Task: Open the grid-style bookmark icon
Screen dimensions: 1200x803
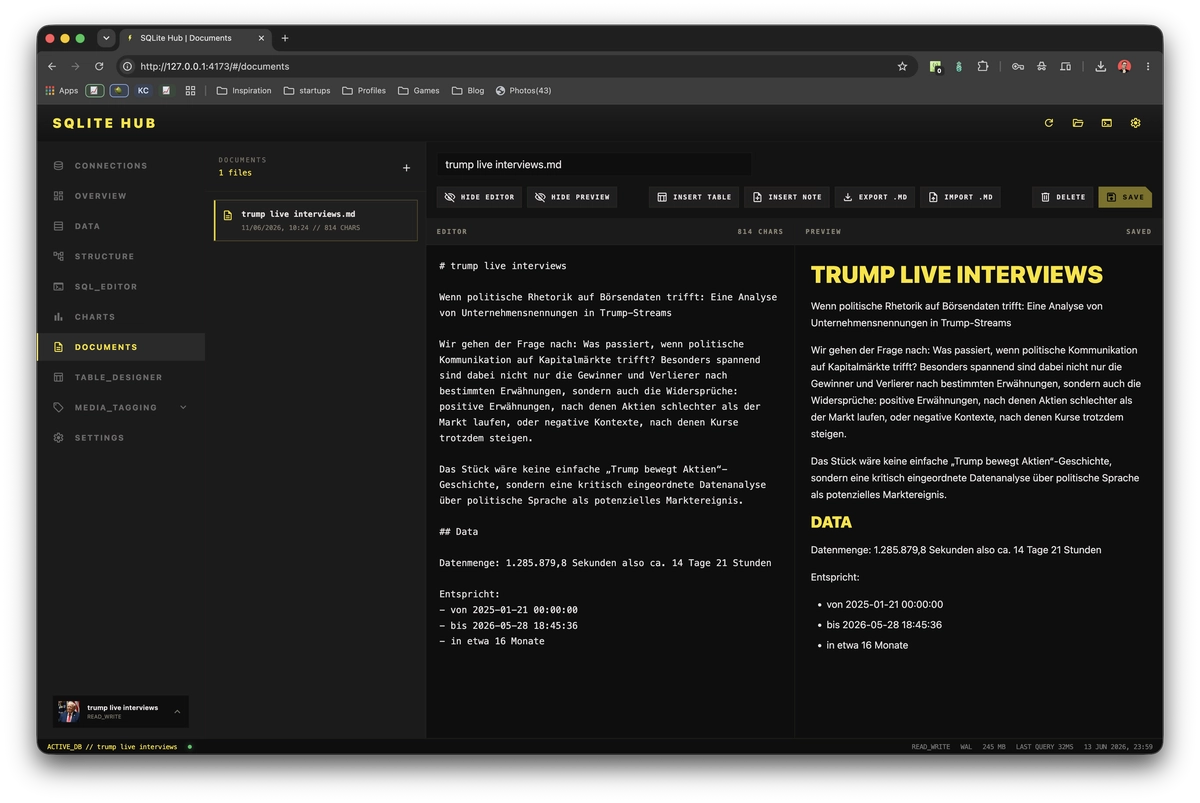Action: click(x=190, y=90)
